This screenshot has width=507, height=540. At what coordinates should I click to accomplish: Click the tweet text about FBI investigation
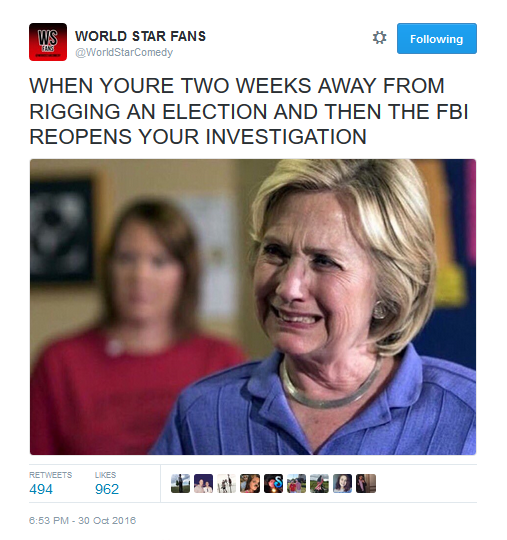(249, 111)
